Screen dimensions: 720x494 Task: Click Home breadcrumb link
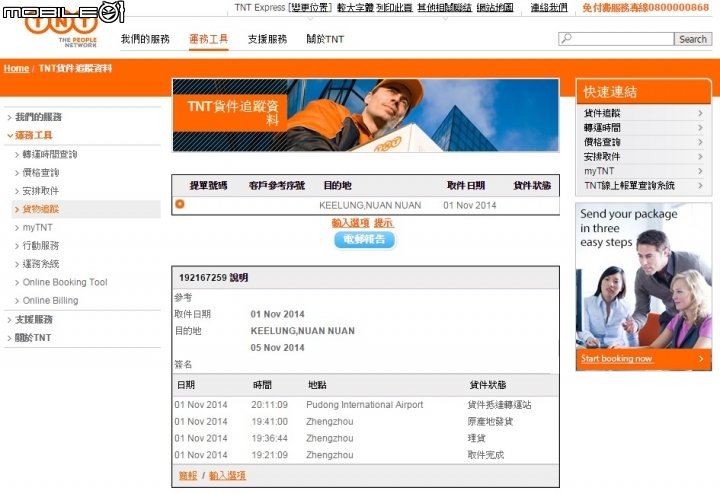[x=17, y=68]
